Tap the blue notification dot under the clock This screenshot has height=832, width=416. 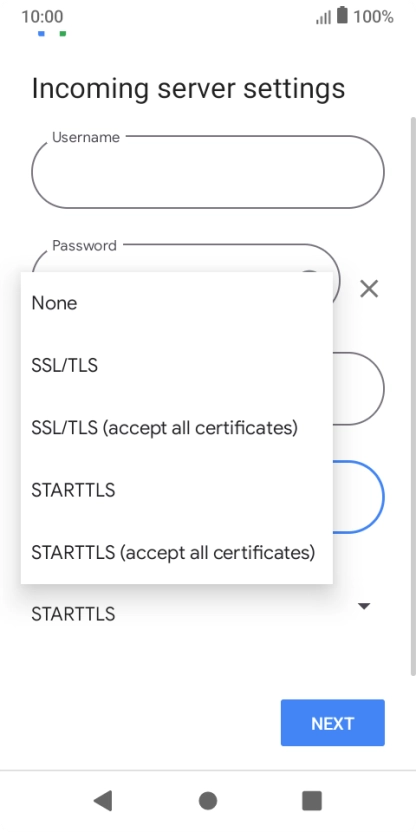point(41,34)
